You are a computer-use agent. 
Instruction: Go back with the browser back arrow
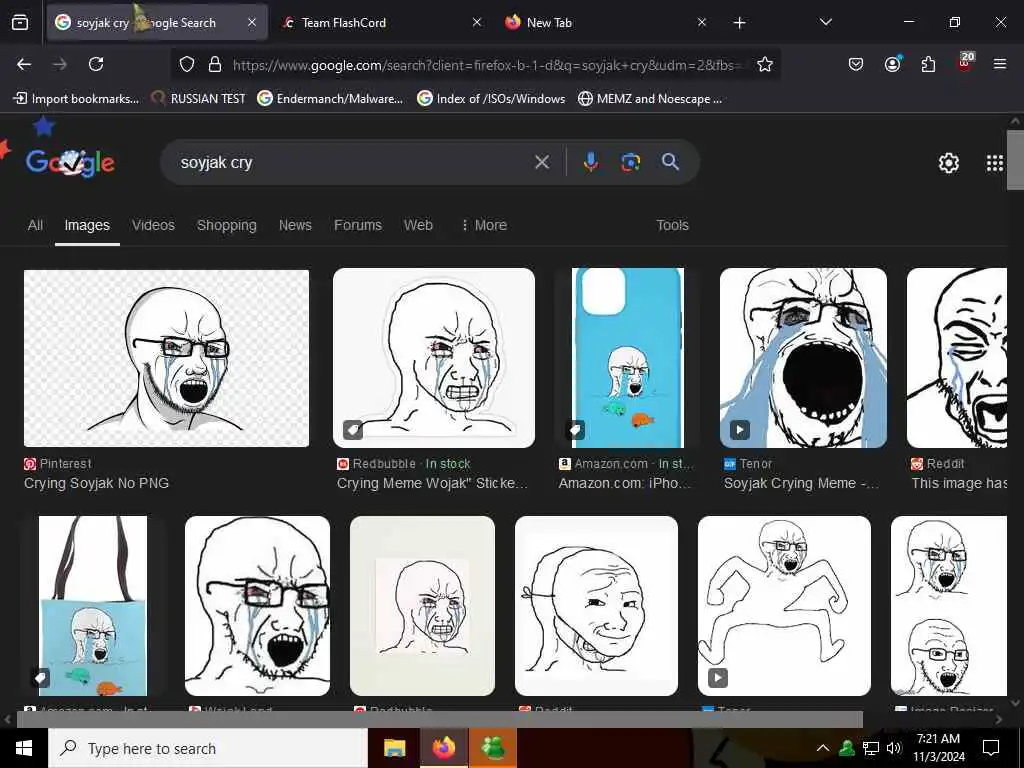point(24,64)
